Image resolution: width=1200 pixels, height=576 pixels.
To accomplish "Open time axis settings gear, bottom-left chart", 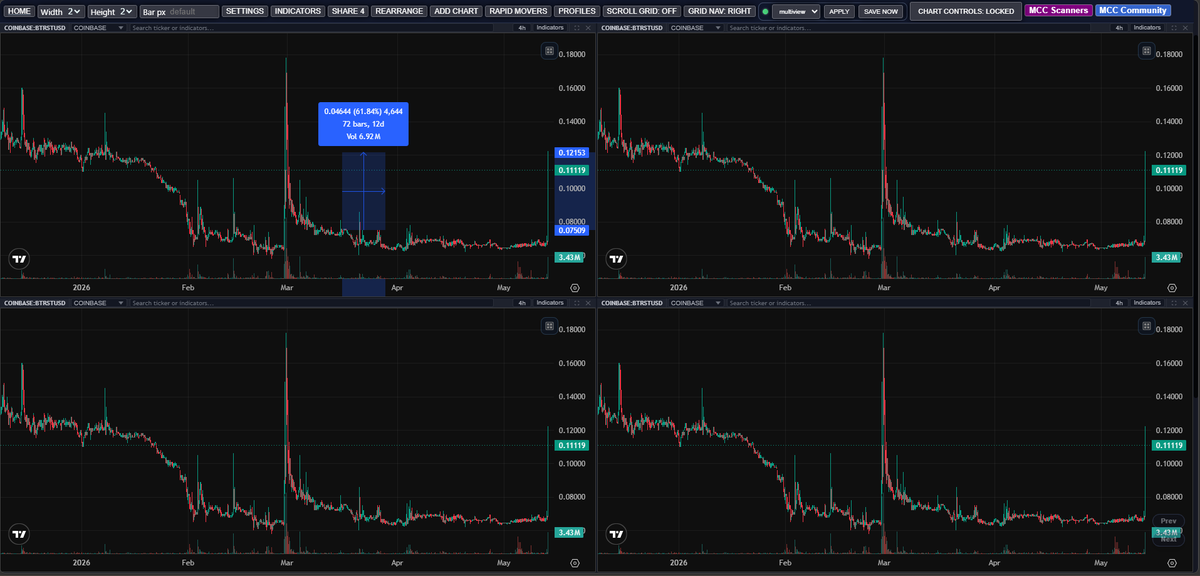I will (574, 563).
